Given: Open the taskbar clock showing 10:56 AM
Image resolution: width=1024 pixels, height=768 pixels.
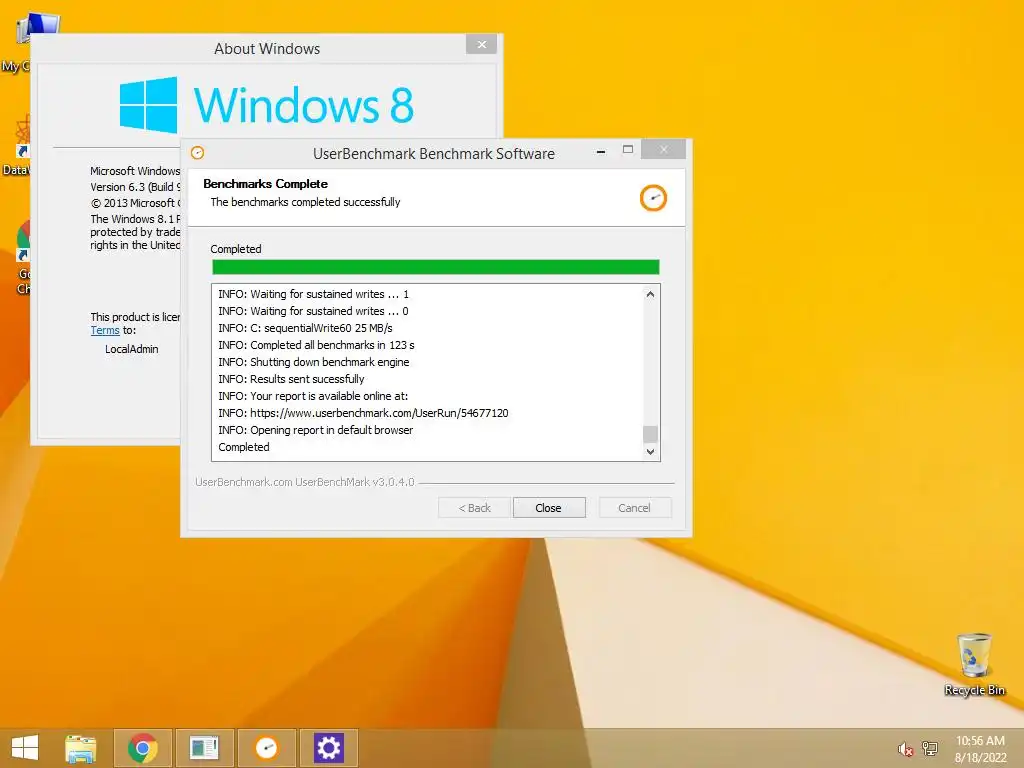Looking at the screenshot, I should tap(980, 741).
